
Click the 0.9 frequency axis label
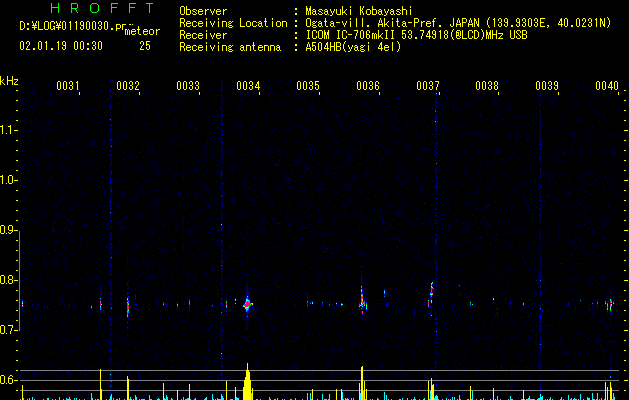click(8, 230)
